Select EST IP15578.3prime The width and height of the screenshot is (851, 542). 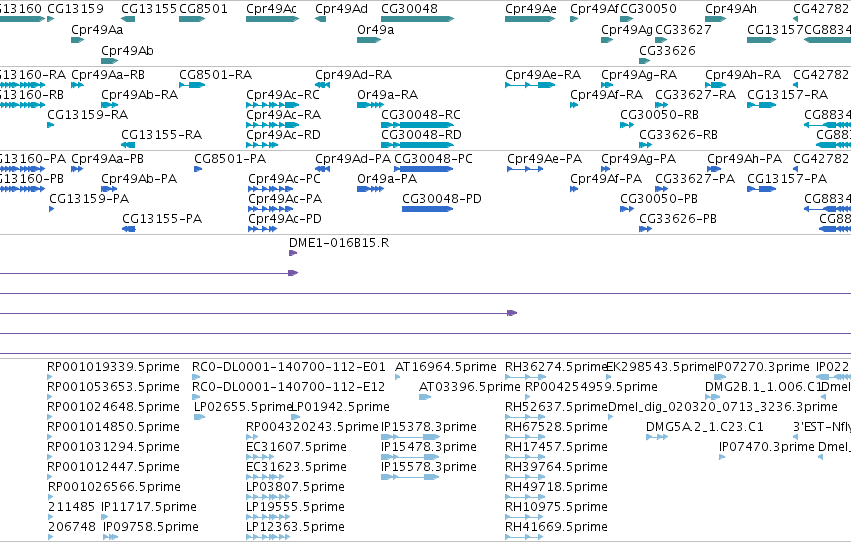410,477
